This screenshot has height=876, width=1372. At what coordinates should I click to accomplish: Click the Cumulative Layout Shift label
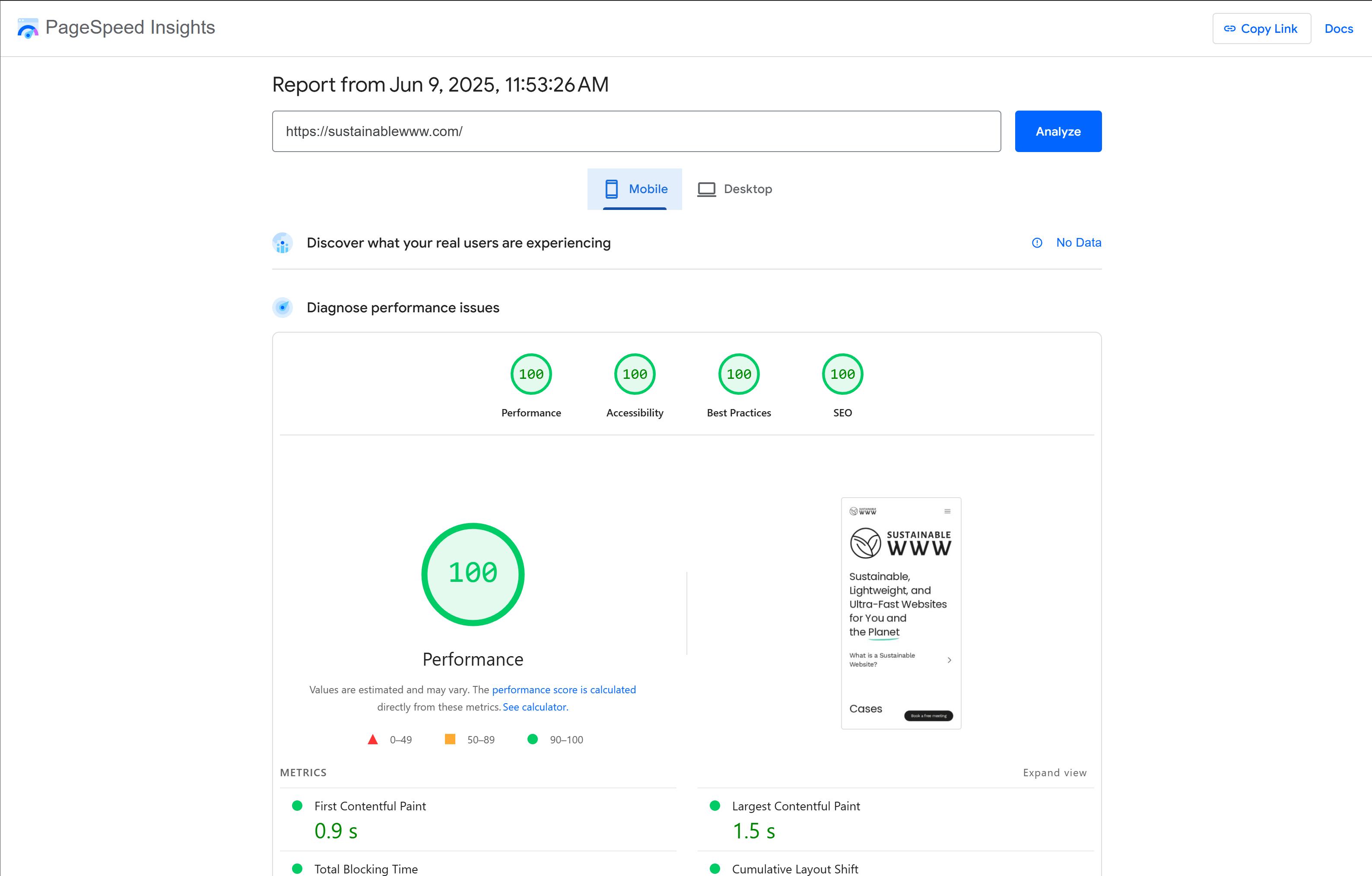click(x=795, y=869)
